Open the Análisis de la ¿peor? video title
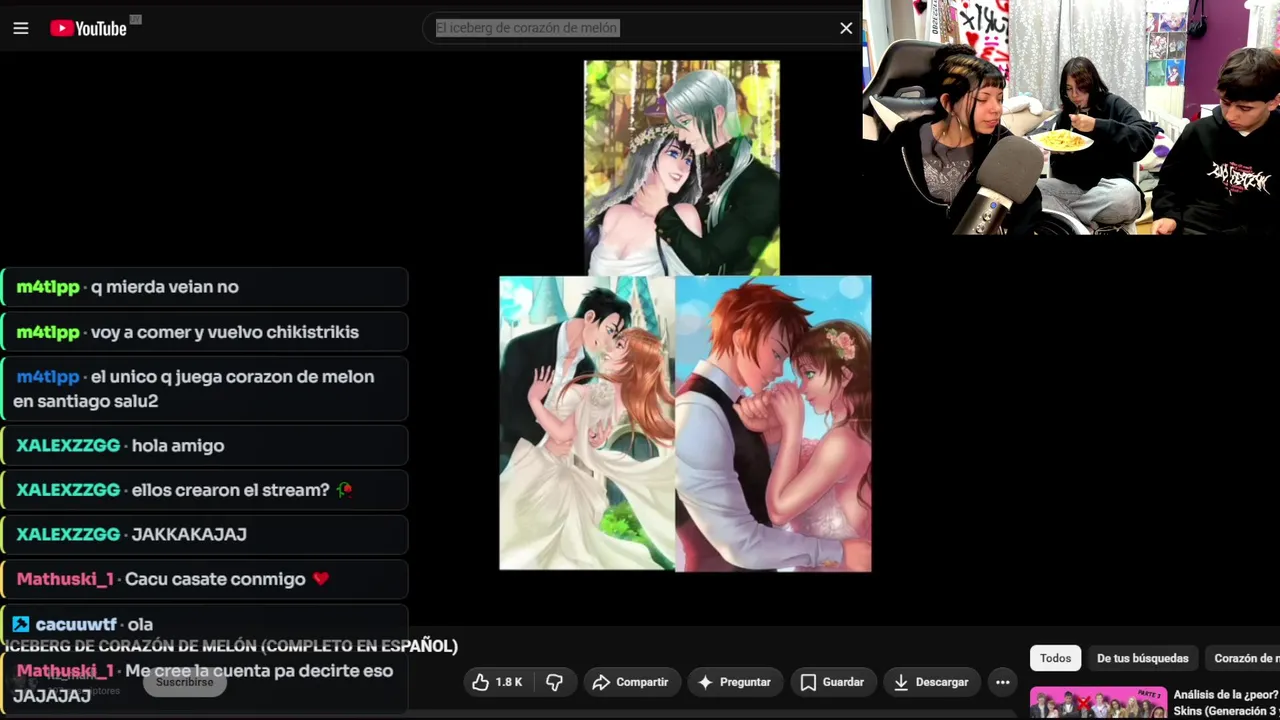The image size is (1280, 720). point(1226,702)
